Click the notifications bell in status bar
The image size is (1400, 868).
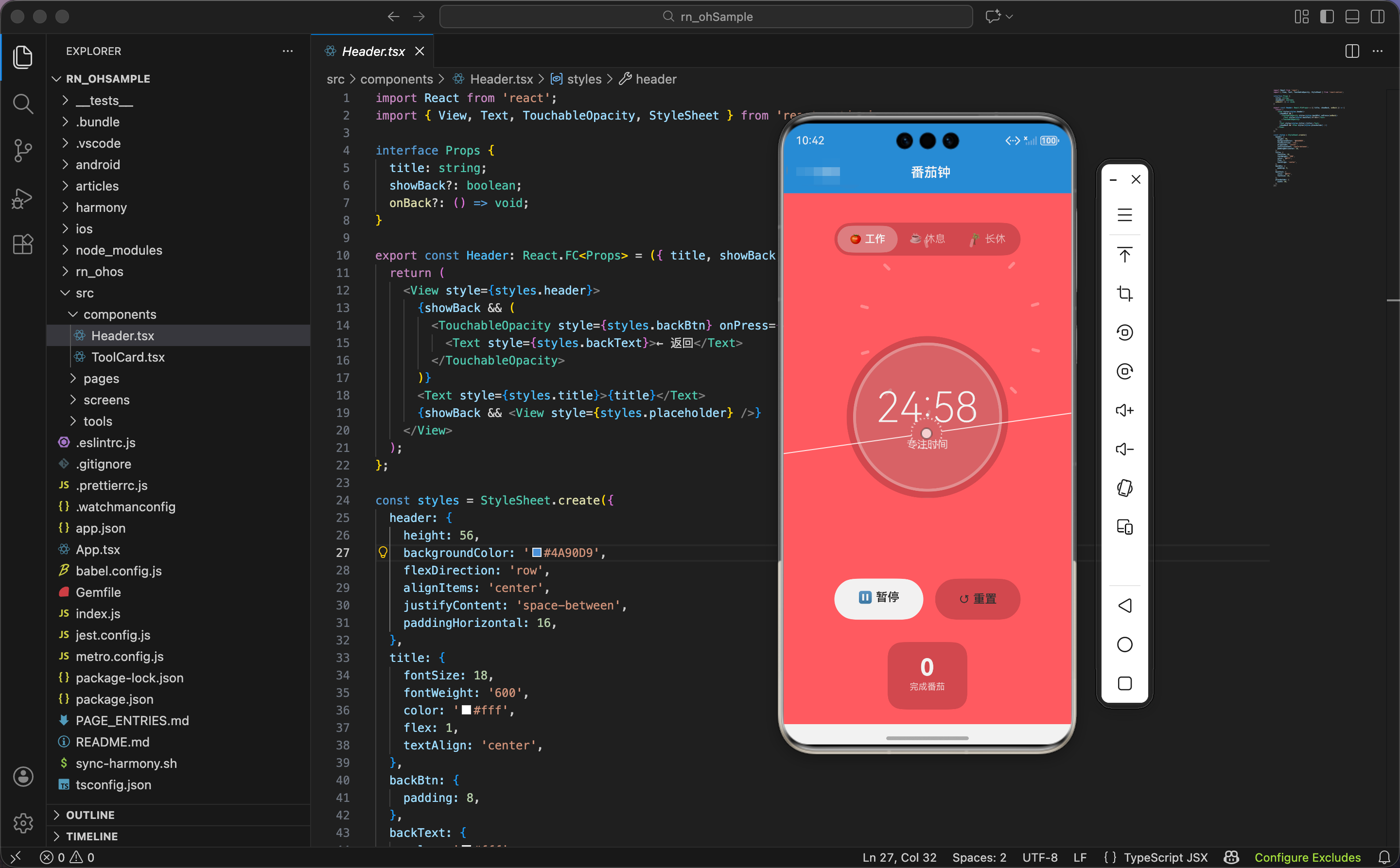(x=1384, y=856)
